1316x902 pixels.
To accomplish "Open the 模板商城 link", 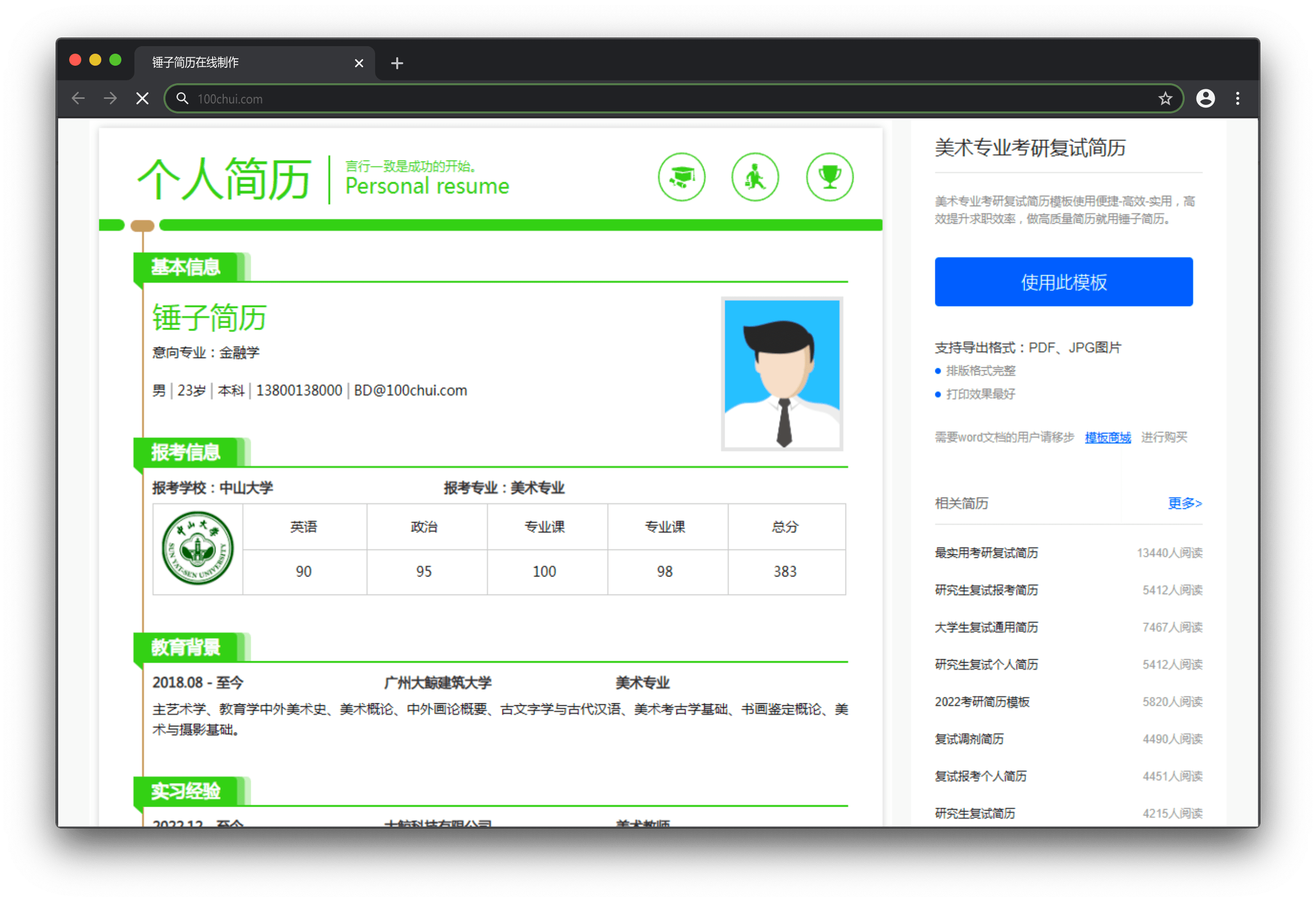I will click(1107, 437).
